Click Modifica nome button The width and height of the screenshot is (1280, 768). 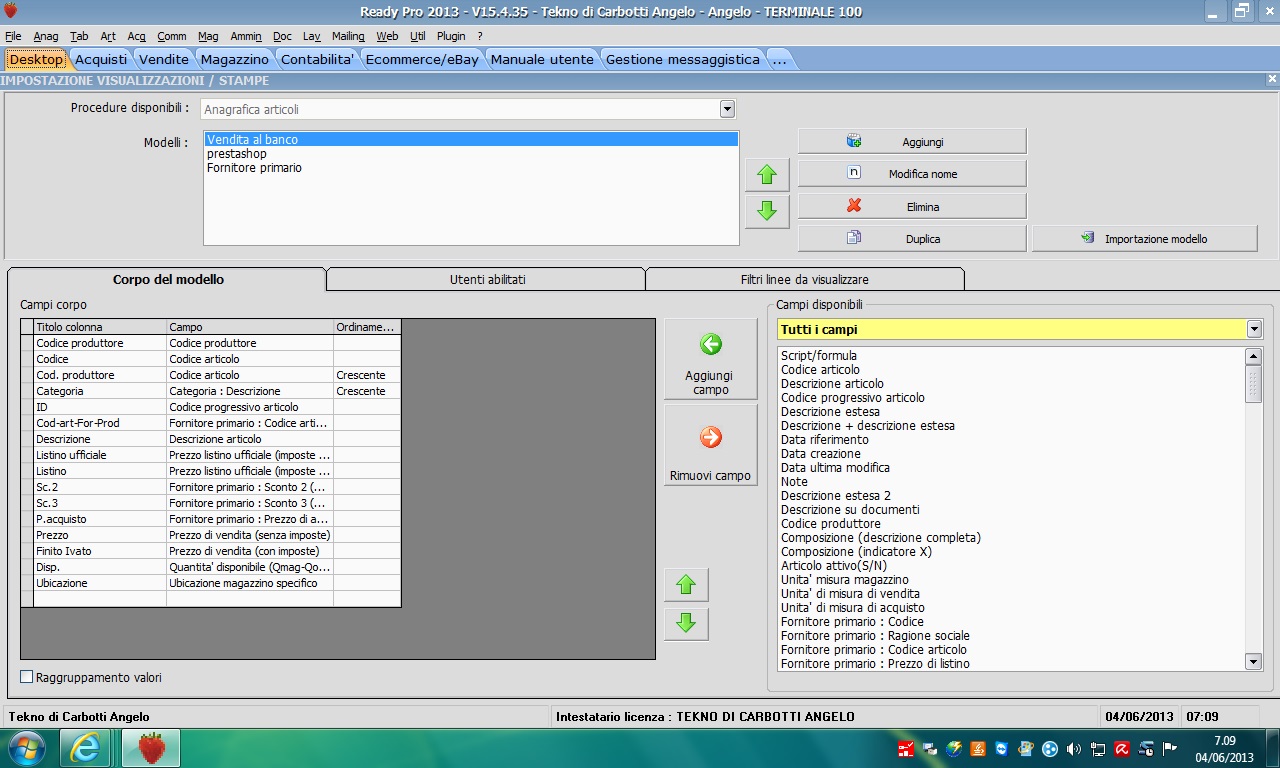point(912,173)
